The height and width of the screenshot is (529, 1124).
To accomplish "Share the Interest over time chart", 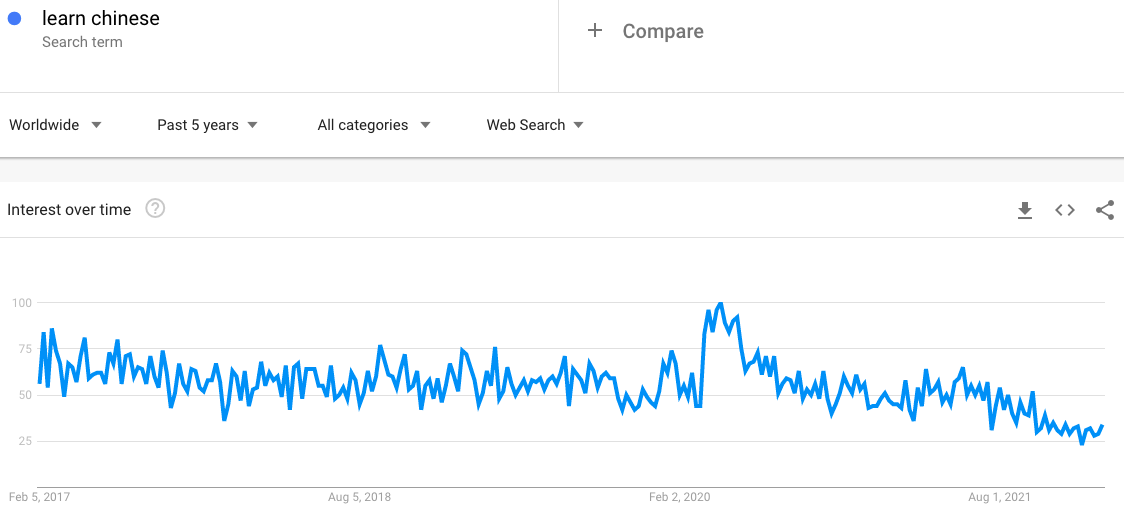I will (x=1105, y=210).
